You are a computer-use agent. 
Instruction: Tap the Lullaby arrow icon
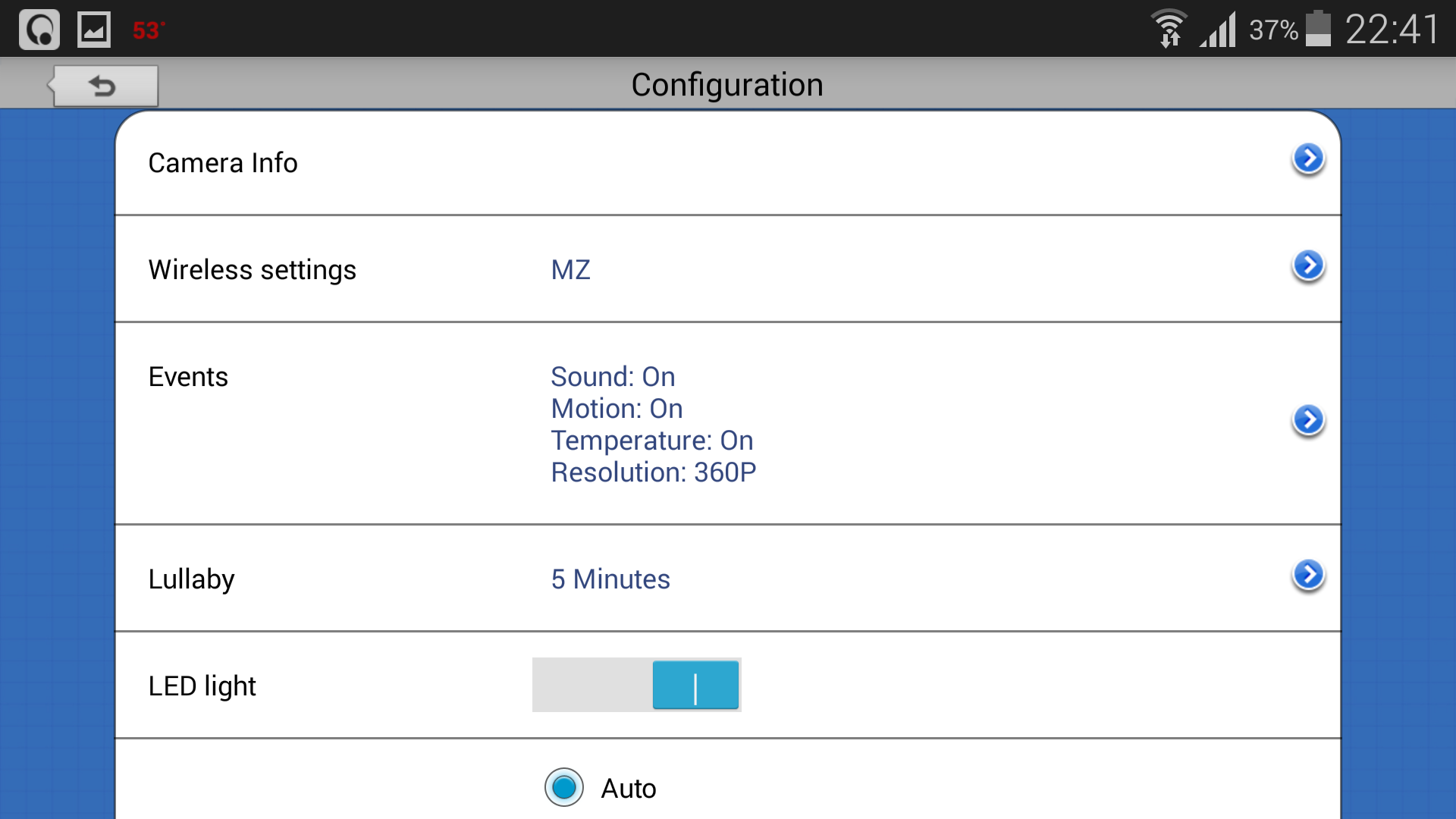coord(1307,575)
